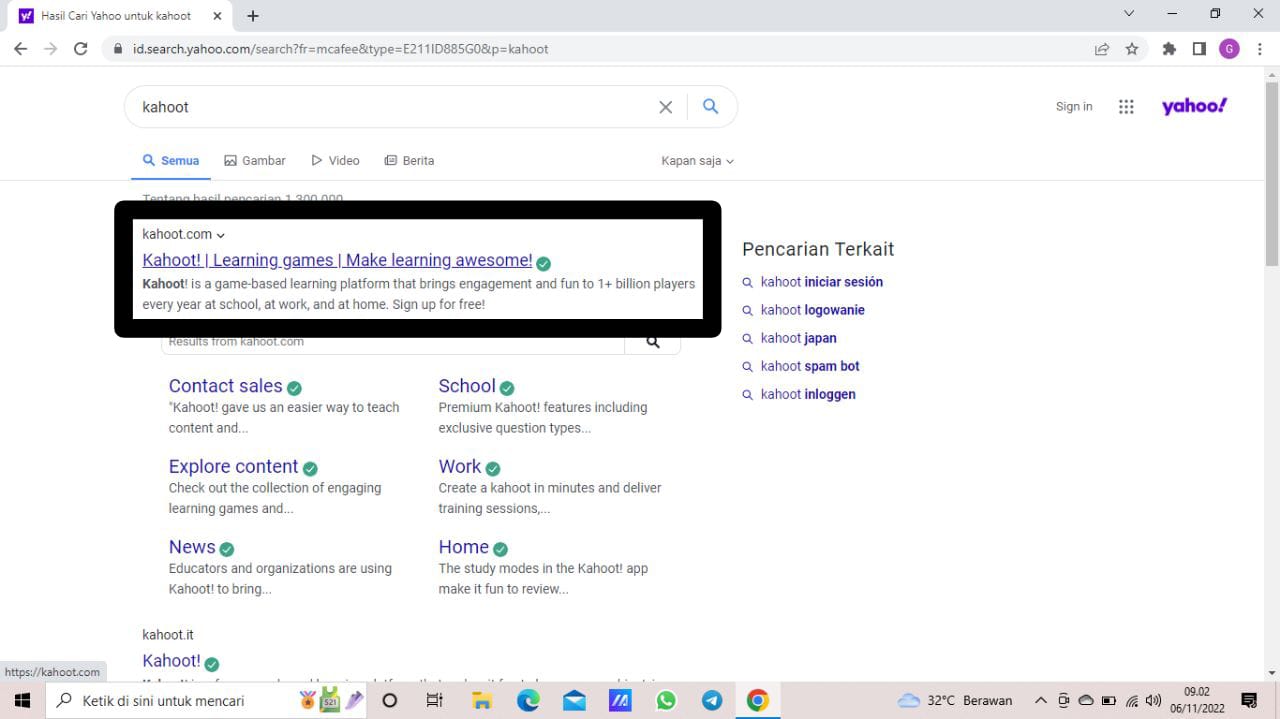
Task: Expand the kahoot.com result dropdown arrow
Action: click(x=221, y=235)
